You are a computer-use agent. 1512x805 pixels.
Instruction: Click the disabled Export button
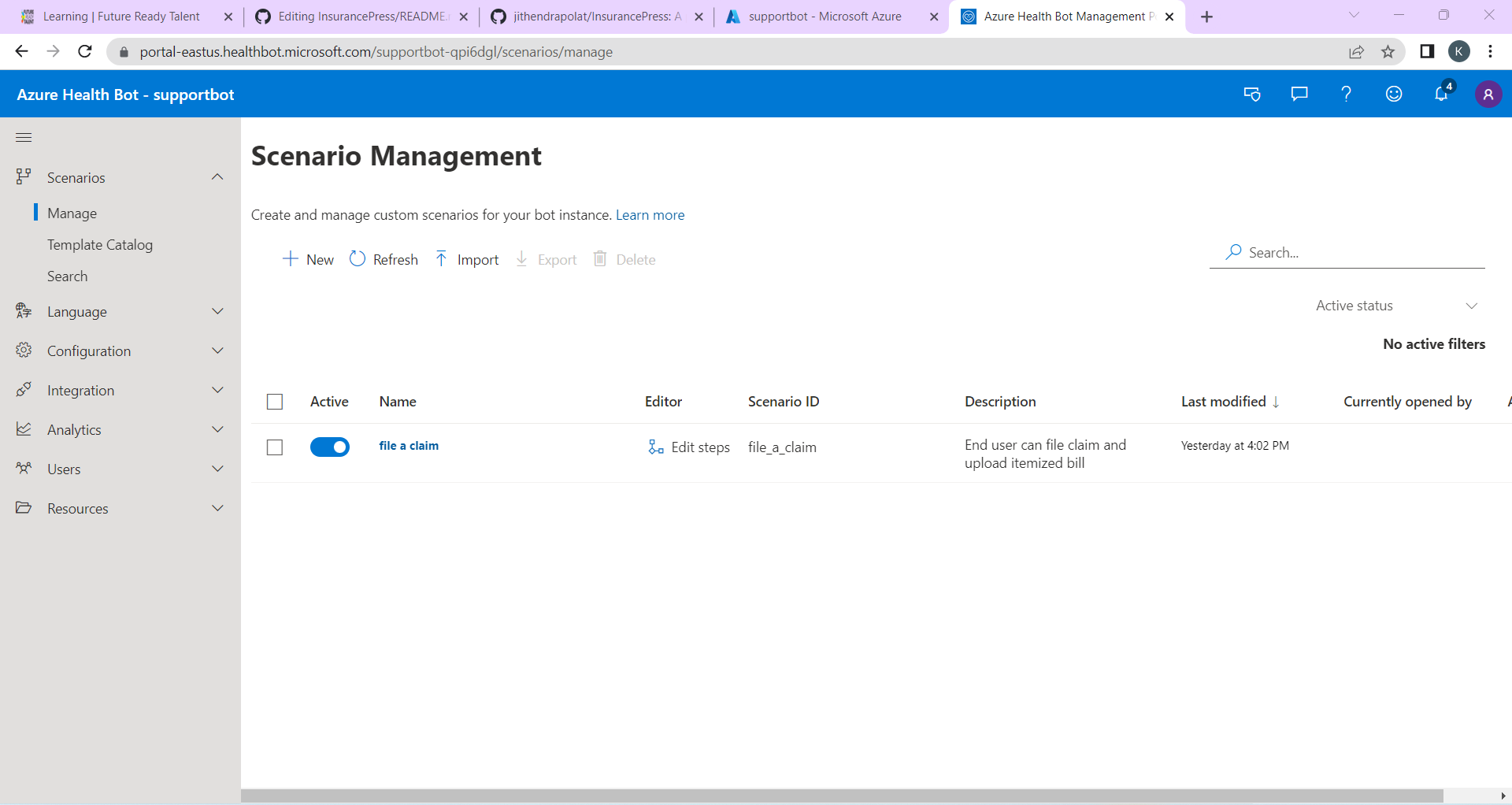click(x=546, y=259)
